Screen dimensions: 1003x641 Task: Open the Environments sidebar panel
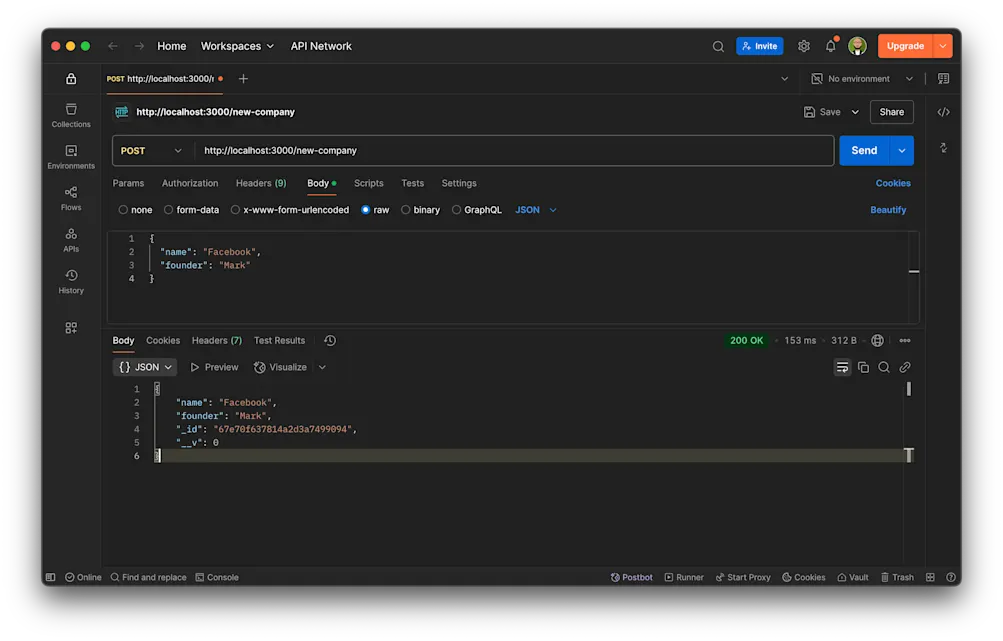point(71,157)
